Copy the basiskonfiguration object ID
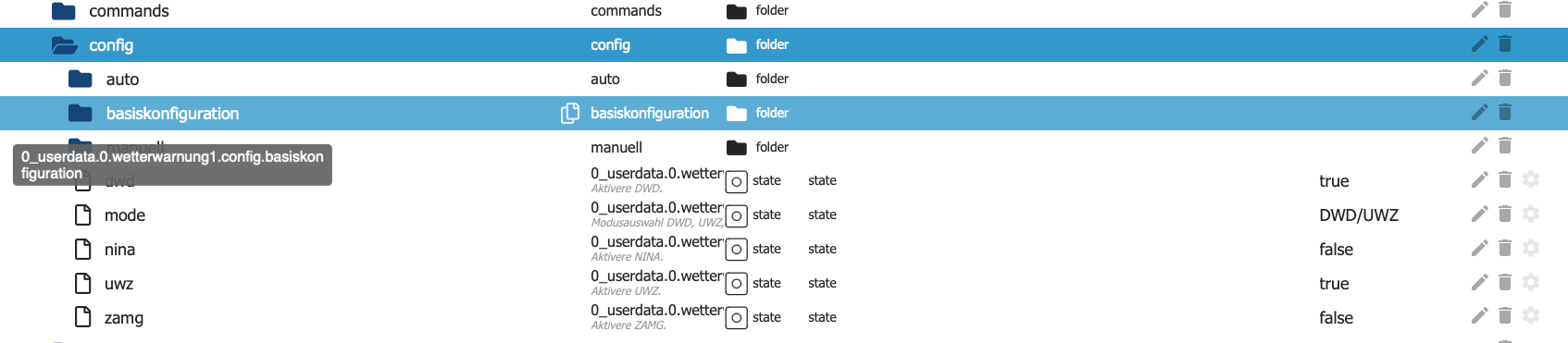Screen dimensions: 1568x343 pyautogui.click(x=570, y=113)
